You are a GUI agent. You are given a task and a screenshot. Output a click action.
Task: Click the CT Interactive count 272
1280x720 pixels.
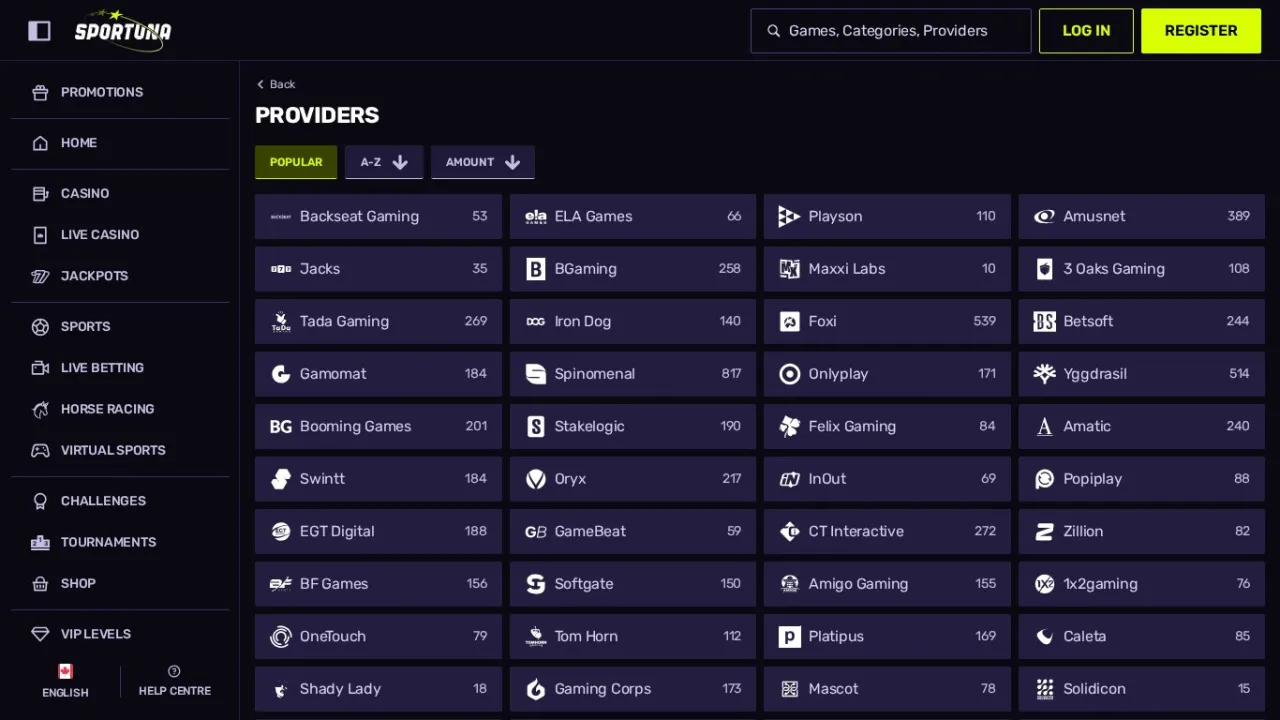pyautogui.click(x=985, y=531)
